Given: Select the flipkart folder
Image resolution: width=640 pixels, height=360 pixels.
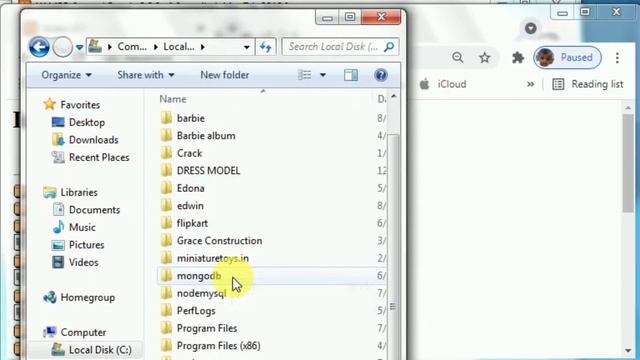Looking at the screenshot, I should pos(192,224).
